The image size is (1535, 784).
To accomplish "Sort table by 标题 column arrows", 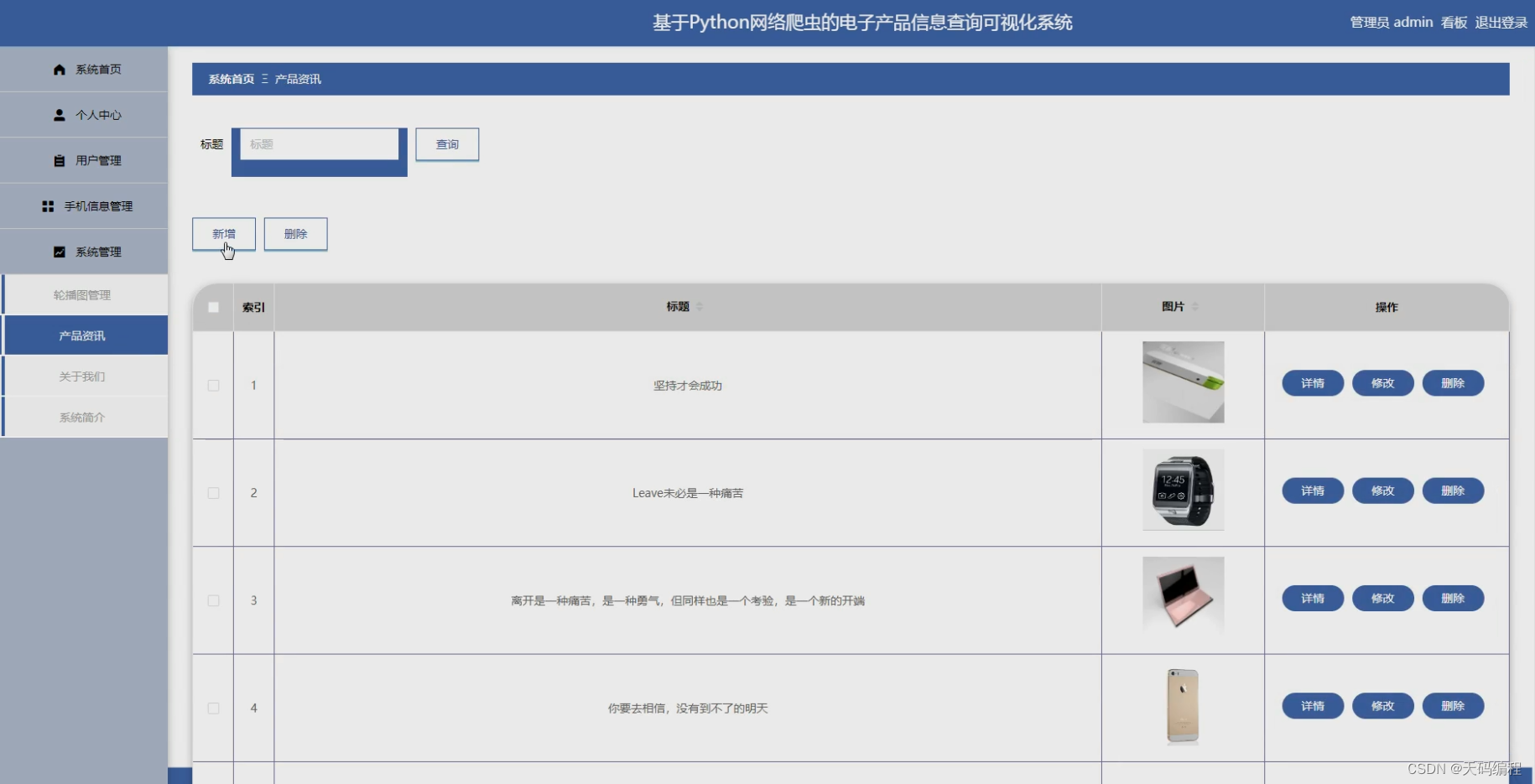I will pyautogui.click(x=700, y=307).
